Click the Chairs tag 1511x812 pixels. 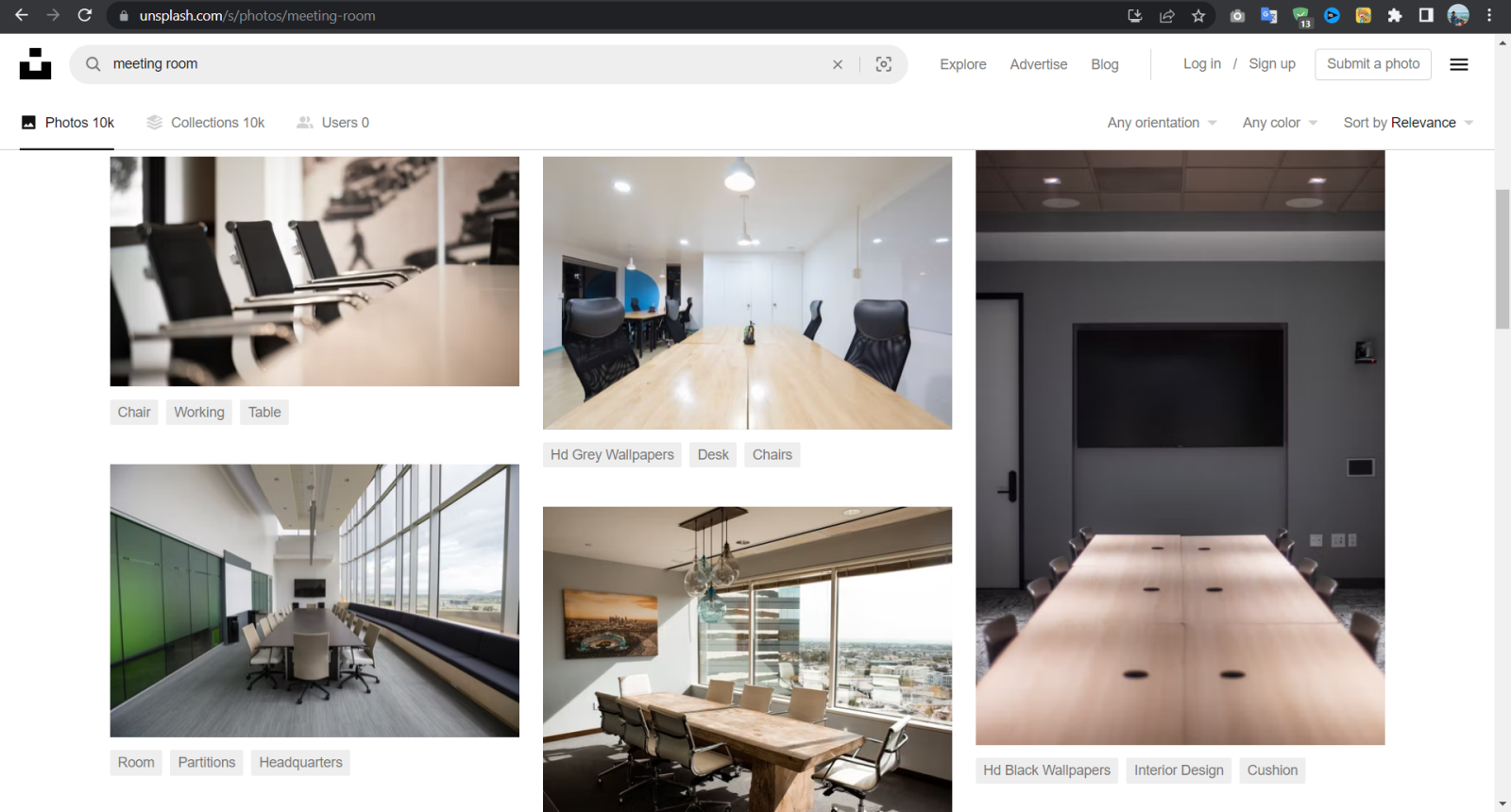[x=772, y=455]
